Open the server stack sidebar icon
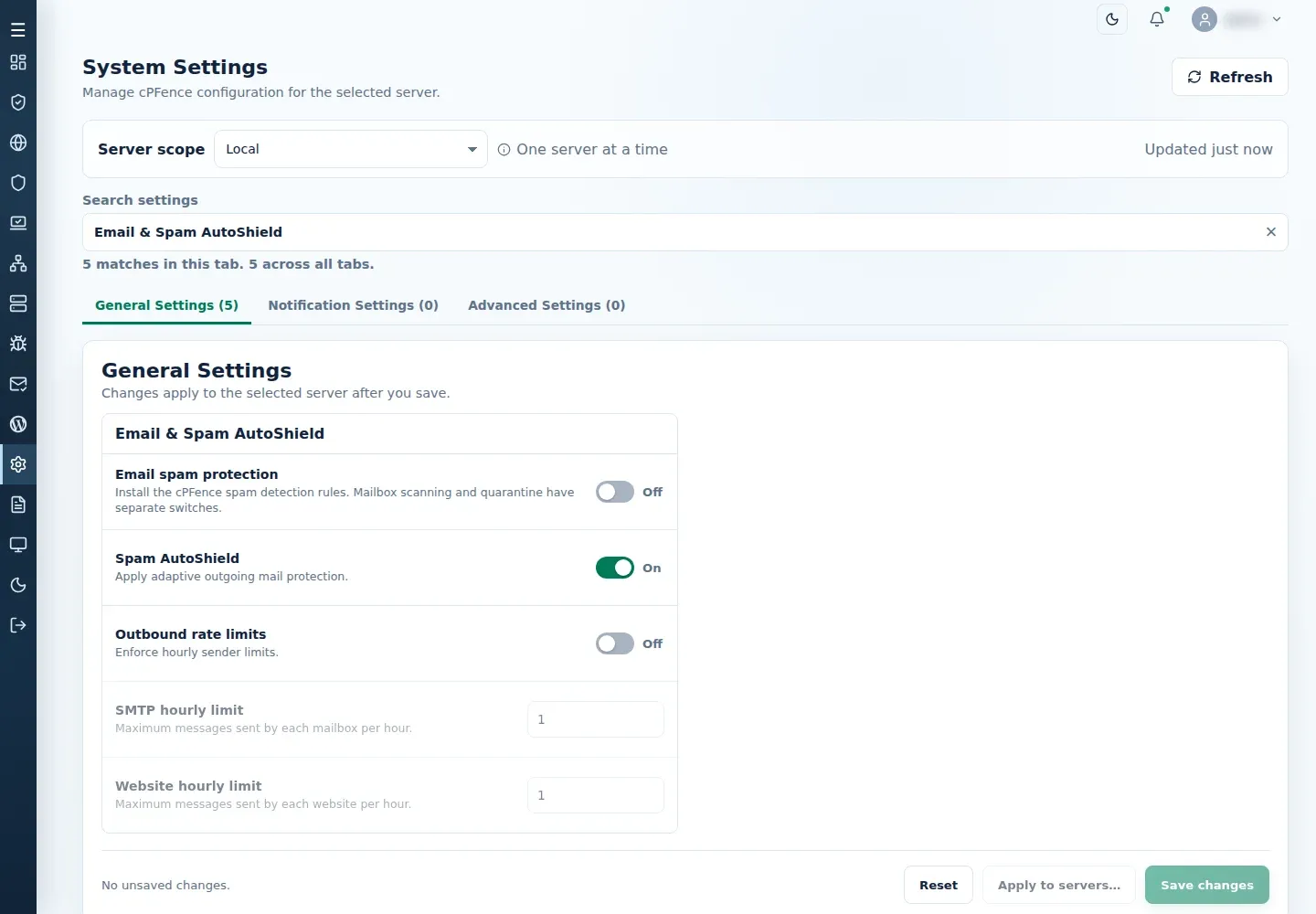Image resolution: width=1316 pixels, height=914 pixels. (18, 303)
